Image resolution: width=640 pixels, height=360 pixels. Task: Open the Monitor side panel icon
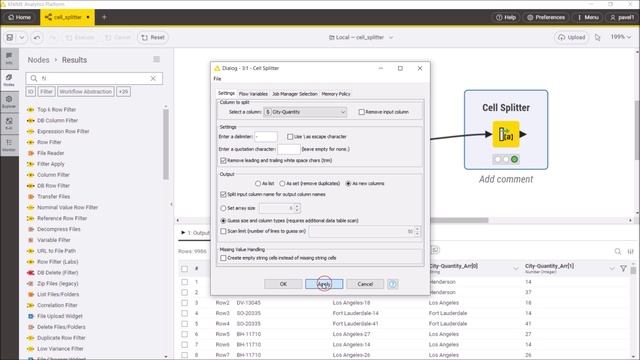click(9, 145)
